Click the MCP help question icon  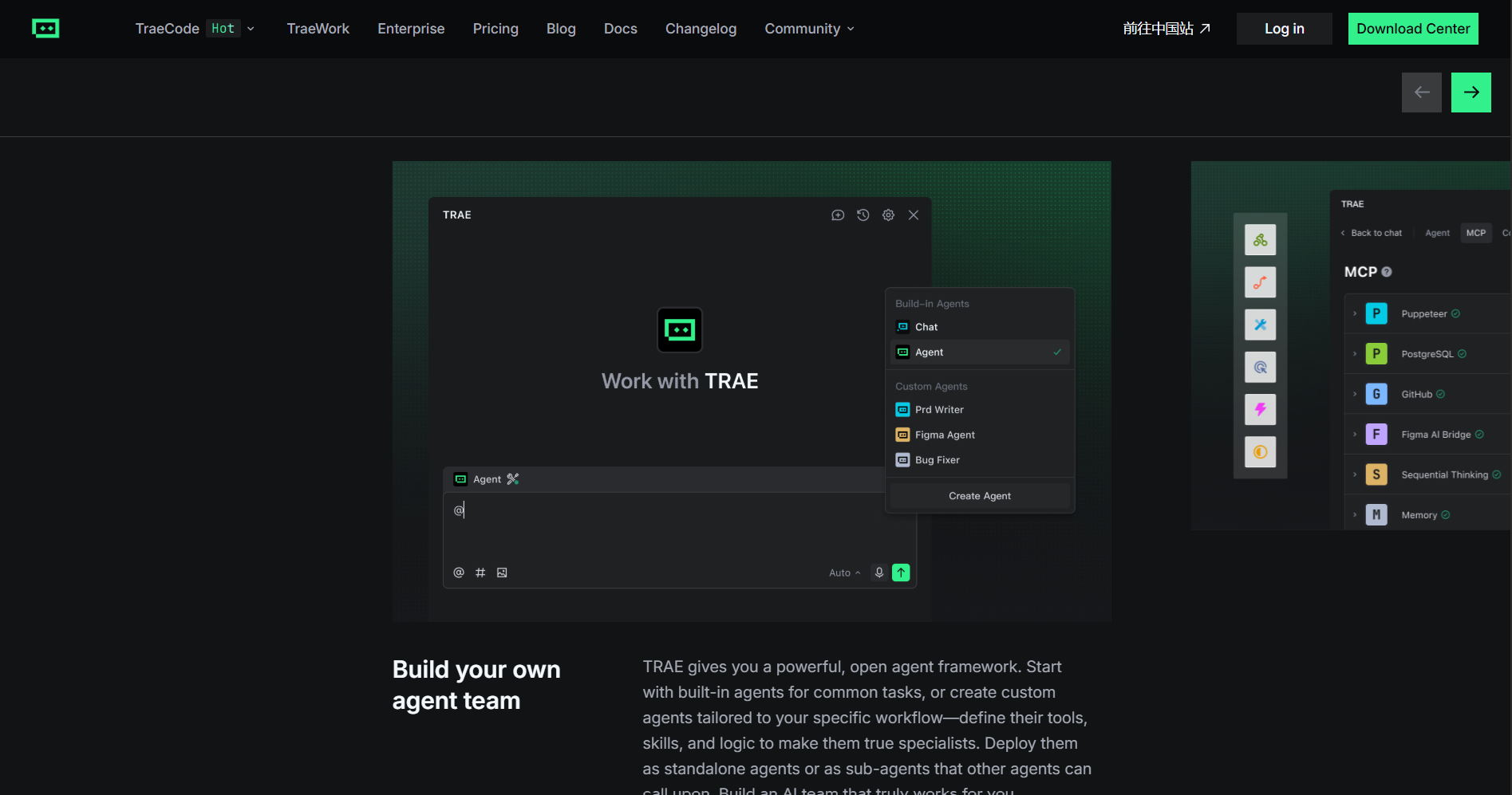pyautogui.click(x=1387, y=272)
